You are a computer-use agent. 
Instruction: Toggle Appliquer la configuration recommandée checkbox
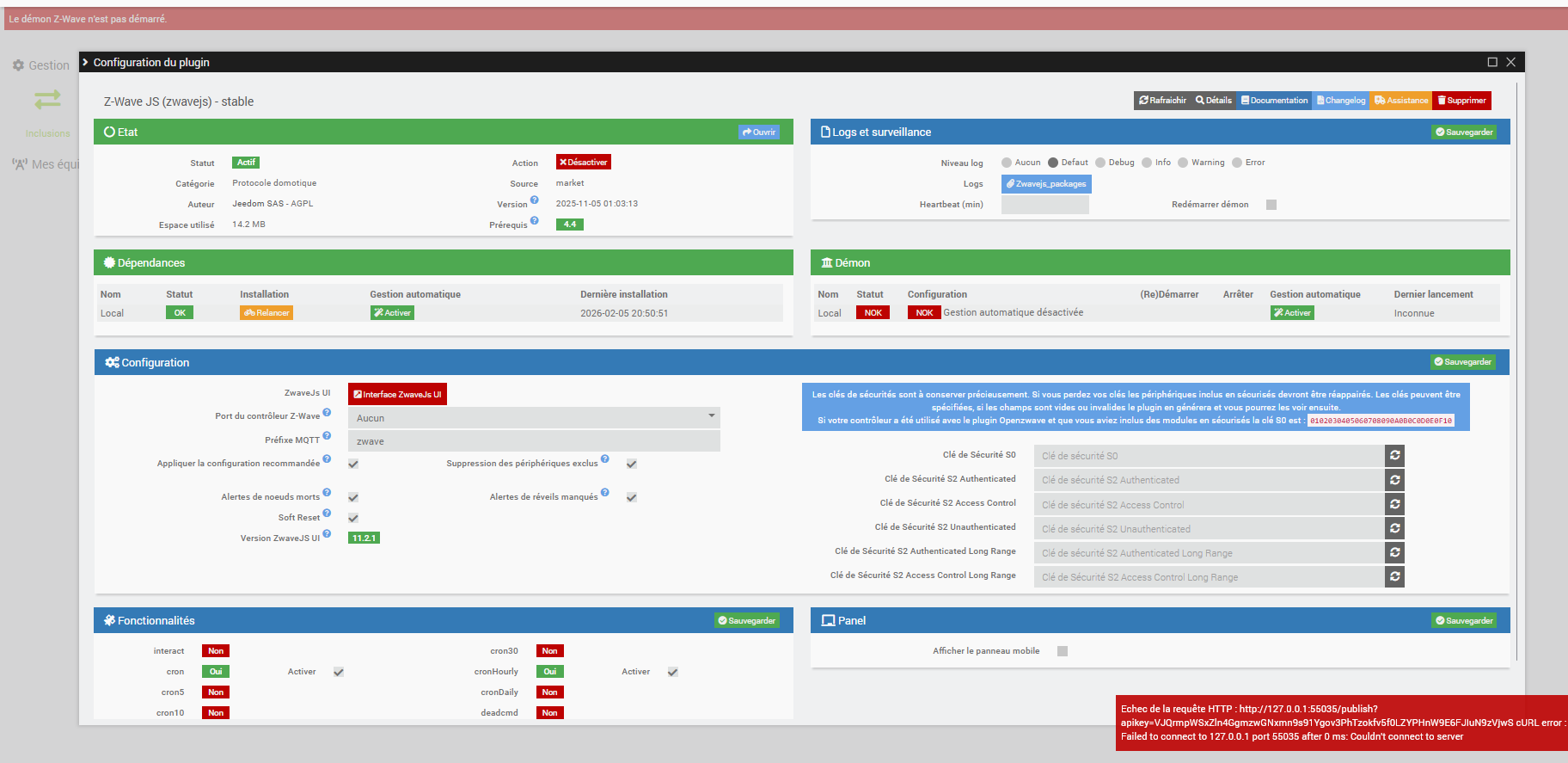353,464
